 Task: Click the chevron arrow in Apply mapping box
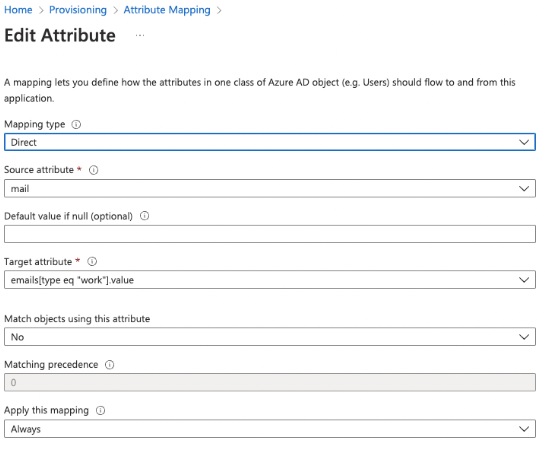click(x=524, y=429)
